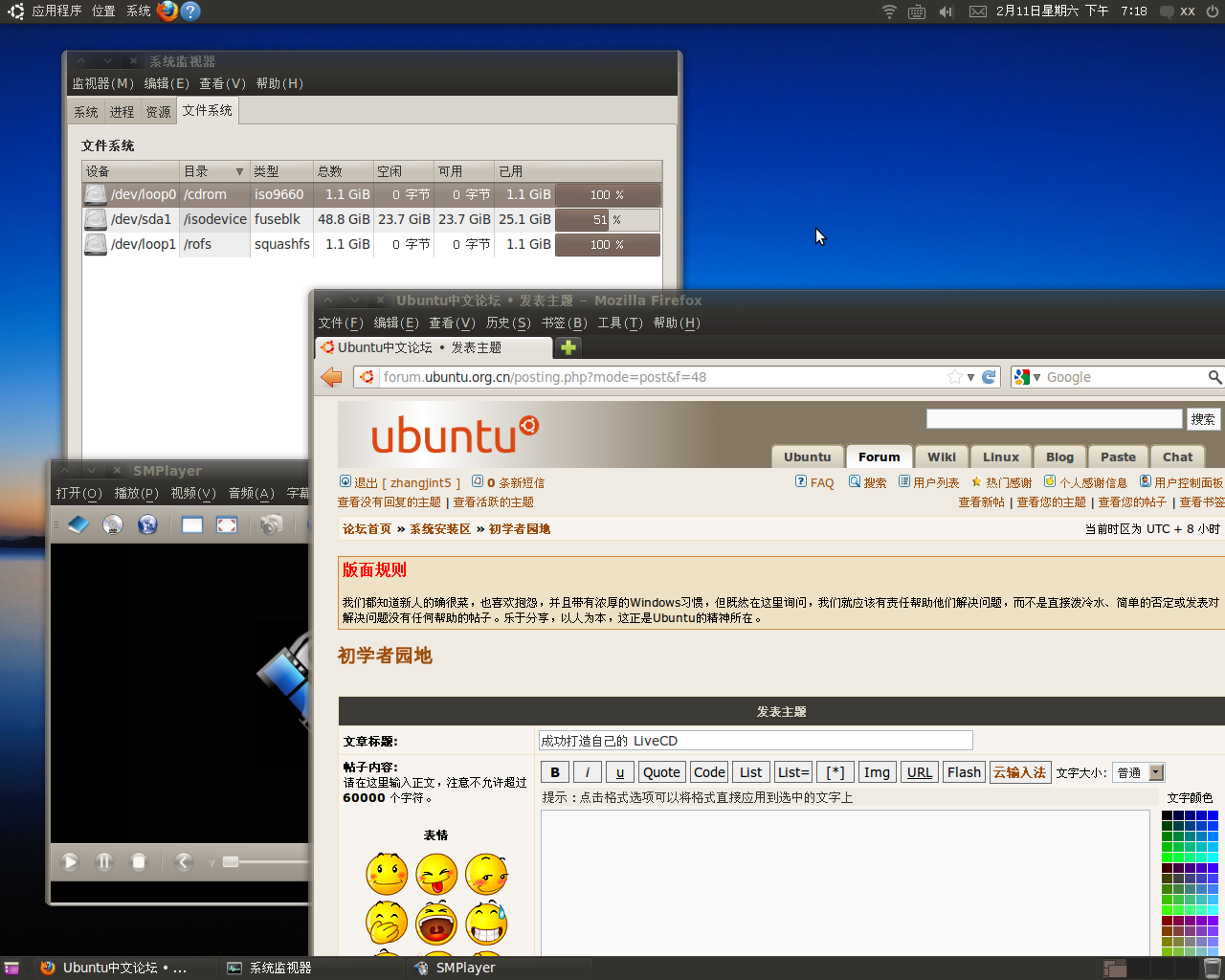Viewport: 1225px width, 980px height.
Task: Reload page with Firefox refresh icon
Action: (990, 377)
